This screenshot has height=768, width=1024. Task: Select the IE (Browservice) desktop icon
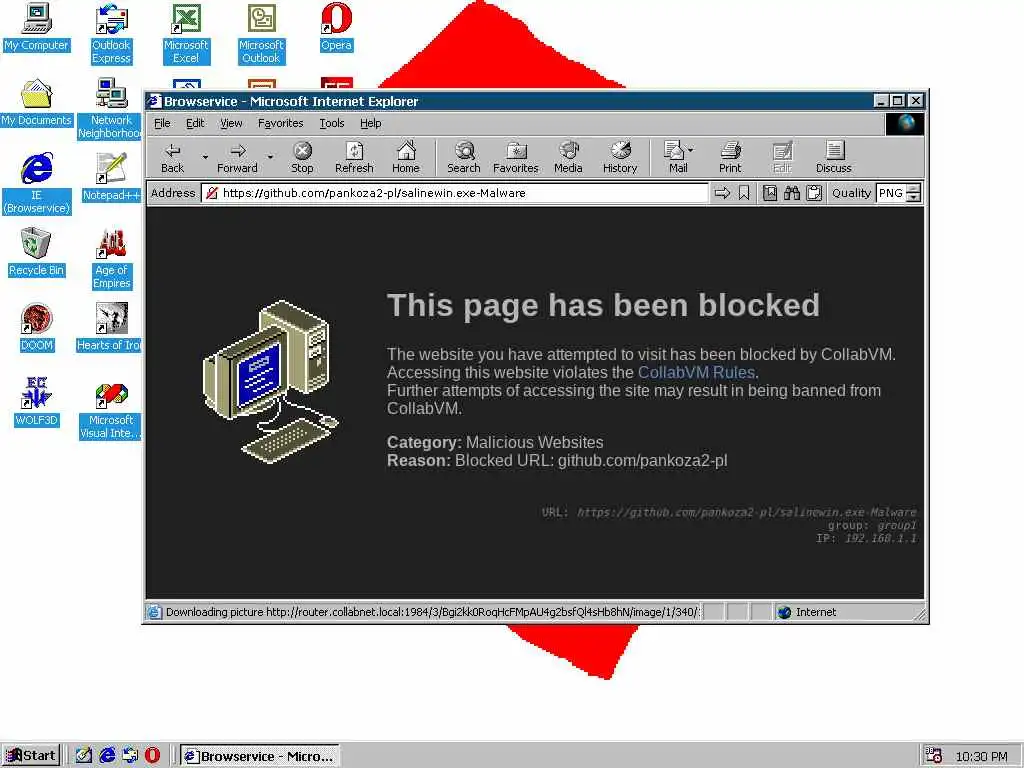[x=36, y=184]
